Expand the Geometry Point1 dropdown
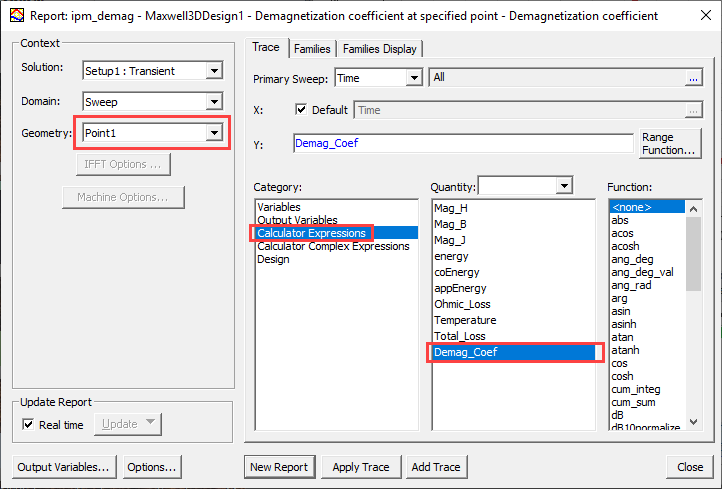Image resolution: width=722 pixels, height=489 pixels. click(214, 133)
